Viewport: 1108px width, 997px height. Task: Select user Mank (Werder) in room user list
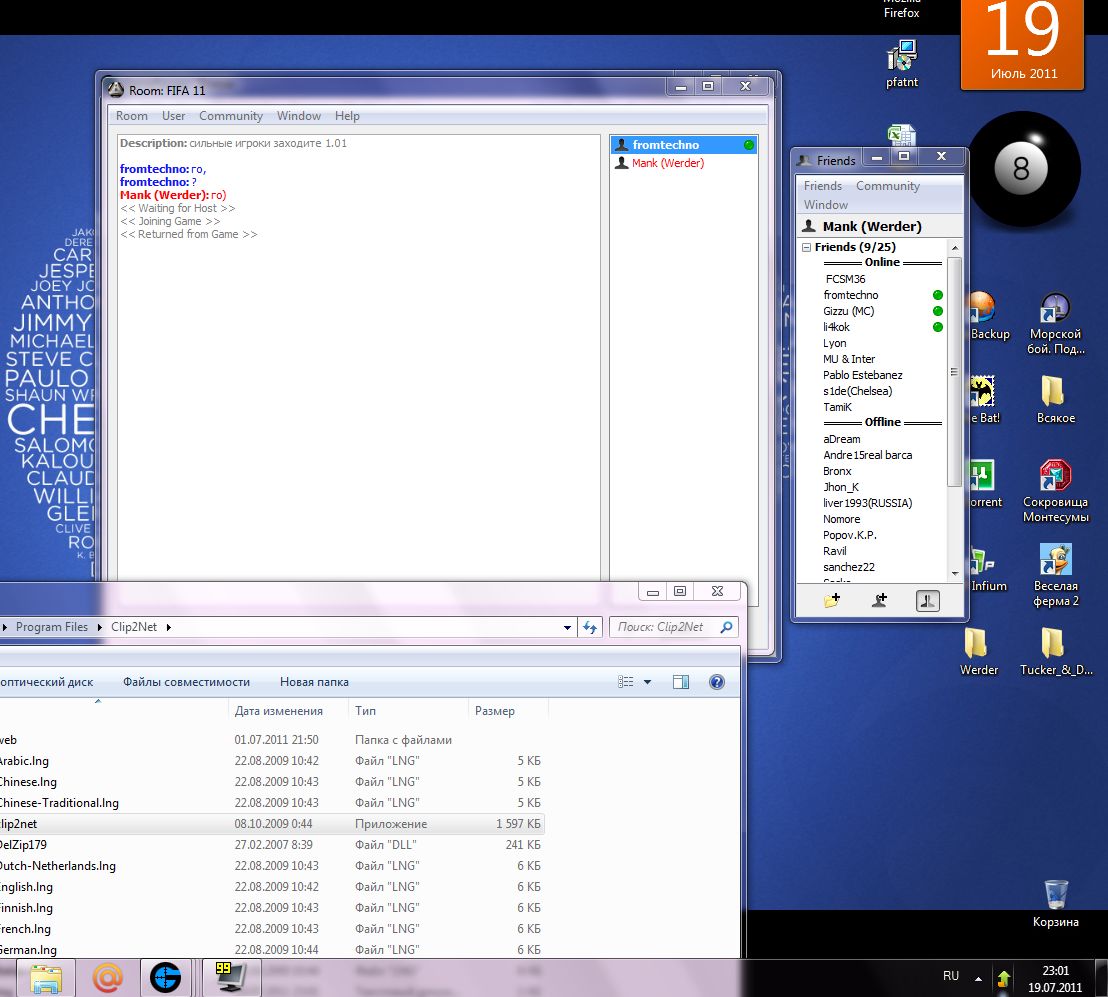coord(684,163)
